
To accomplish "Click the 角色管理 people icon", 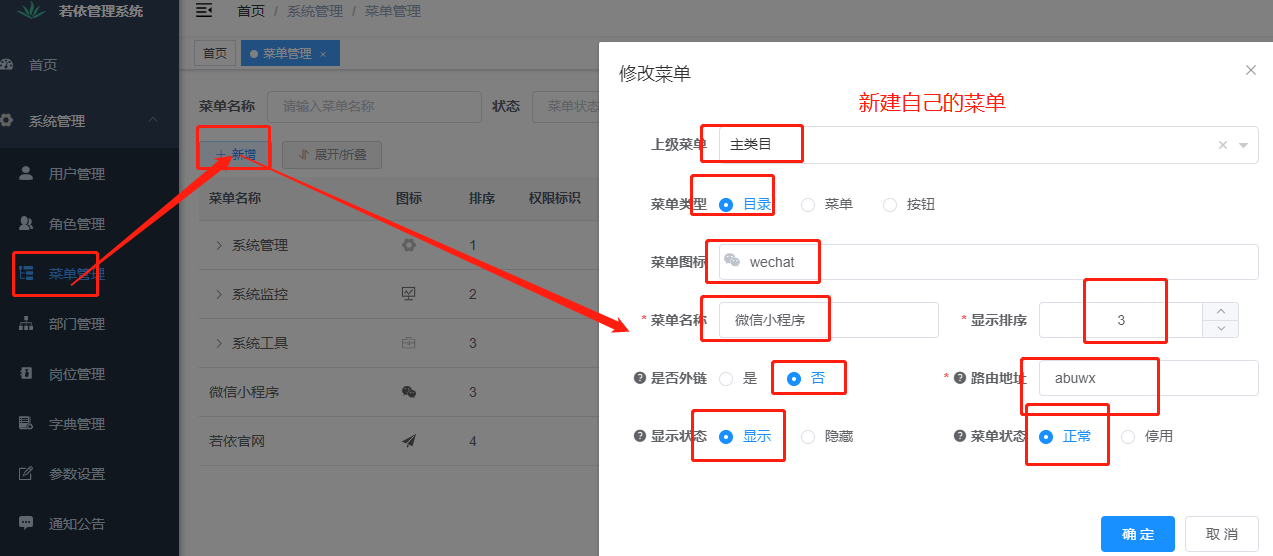I will click(27, 223).
